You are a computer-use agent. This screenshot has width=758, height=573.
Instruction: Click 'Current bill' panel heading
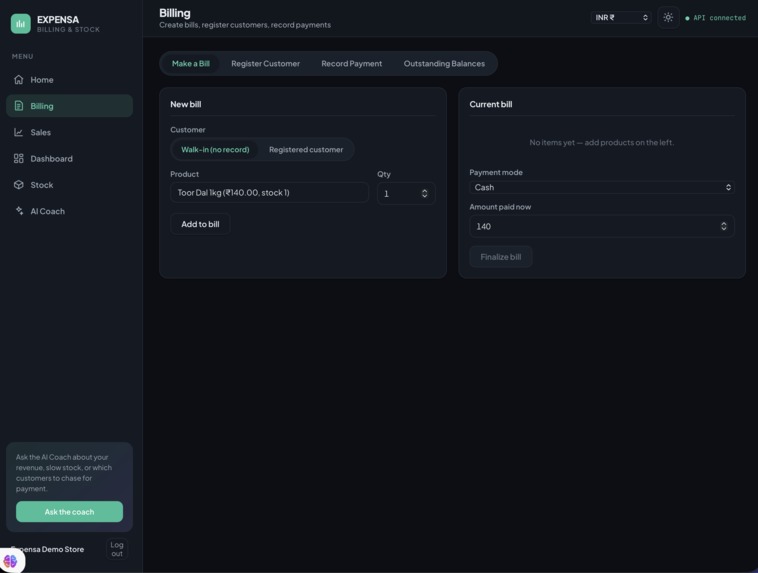(491, 104)
